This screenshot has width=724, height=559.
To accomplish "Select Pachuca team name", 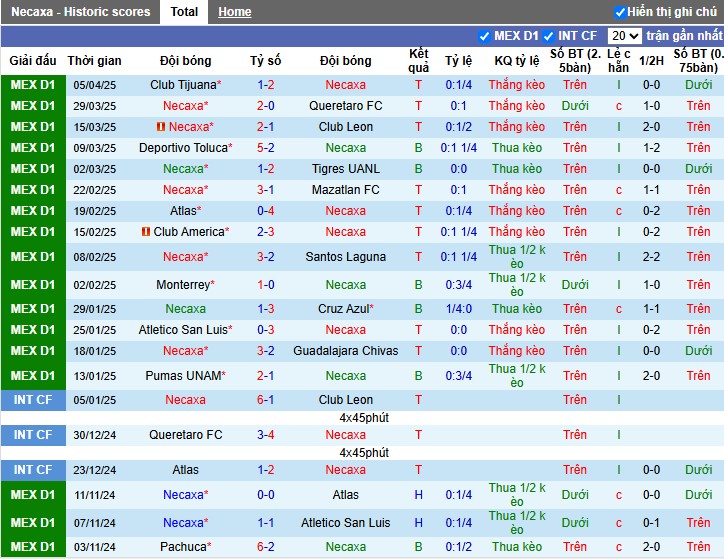I will (x=183, y=547).
